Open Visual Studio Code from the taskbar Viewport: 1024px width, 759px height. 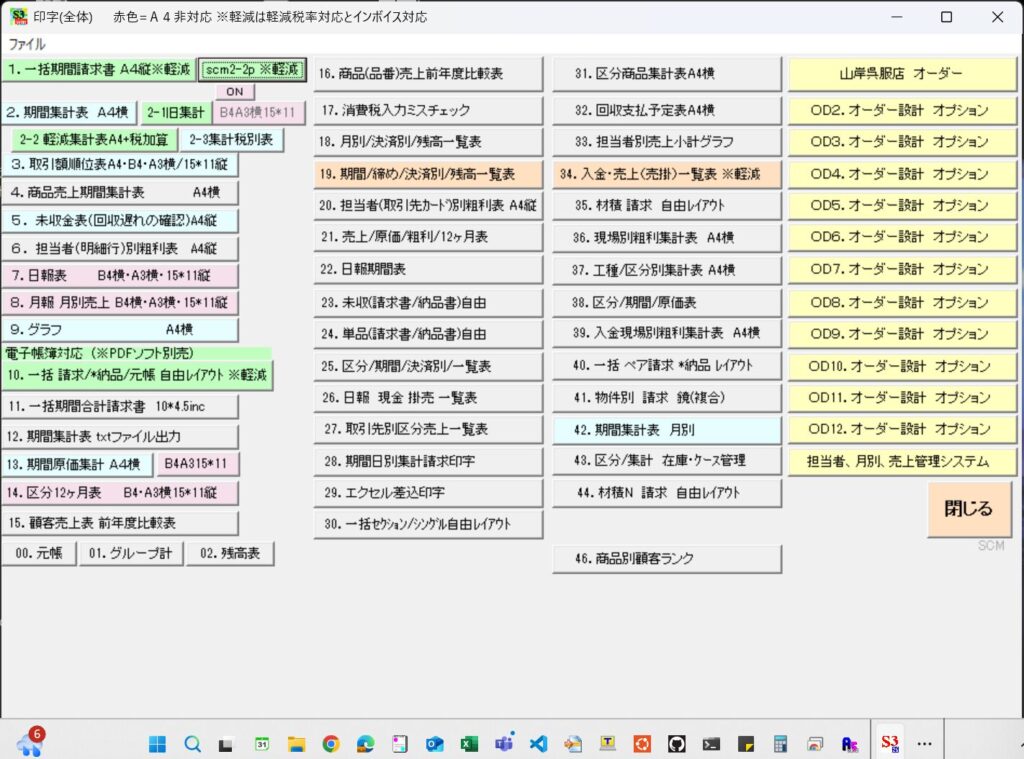[x=538, y=743]
